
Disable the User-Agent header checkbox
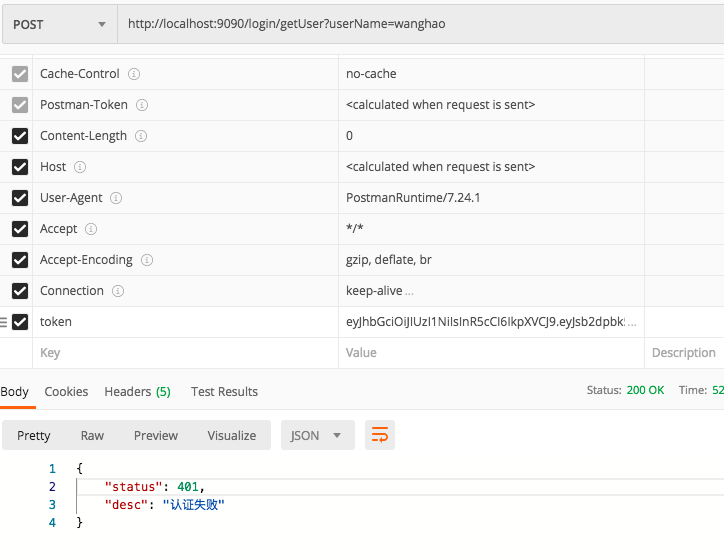[20, 198]
